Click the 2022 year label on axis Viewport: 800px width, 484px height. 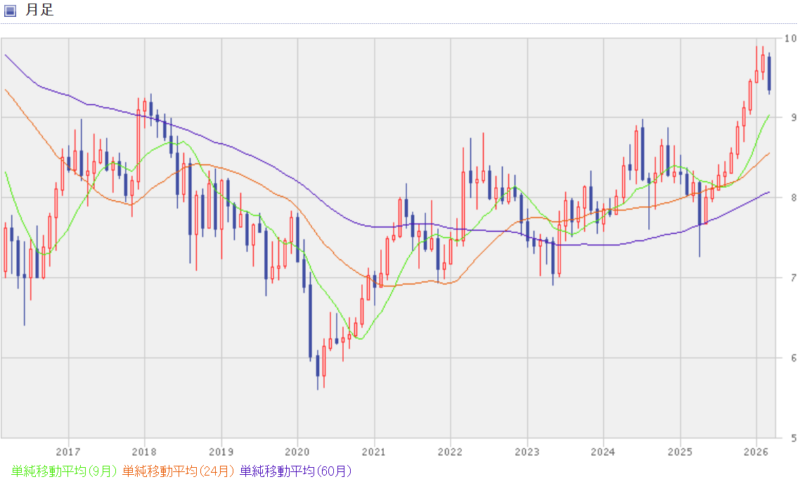pyautogui.click(x=450, y=452)
